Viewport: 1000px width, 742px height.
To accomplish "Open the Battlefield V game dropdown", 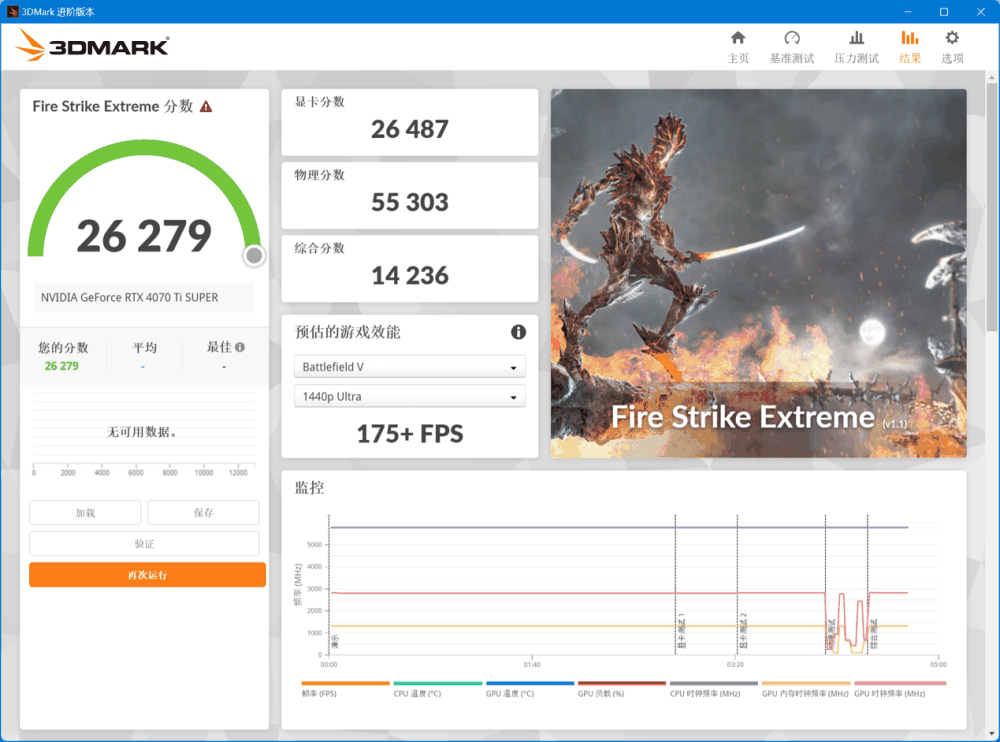I will (409, 366).
